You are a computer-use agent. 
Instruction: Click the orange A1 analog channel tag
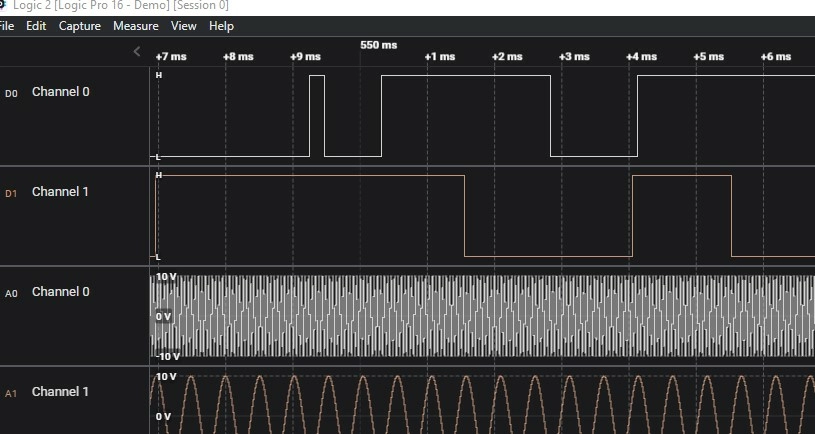(x=12, y=394)
